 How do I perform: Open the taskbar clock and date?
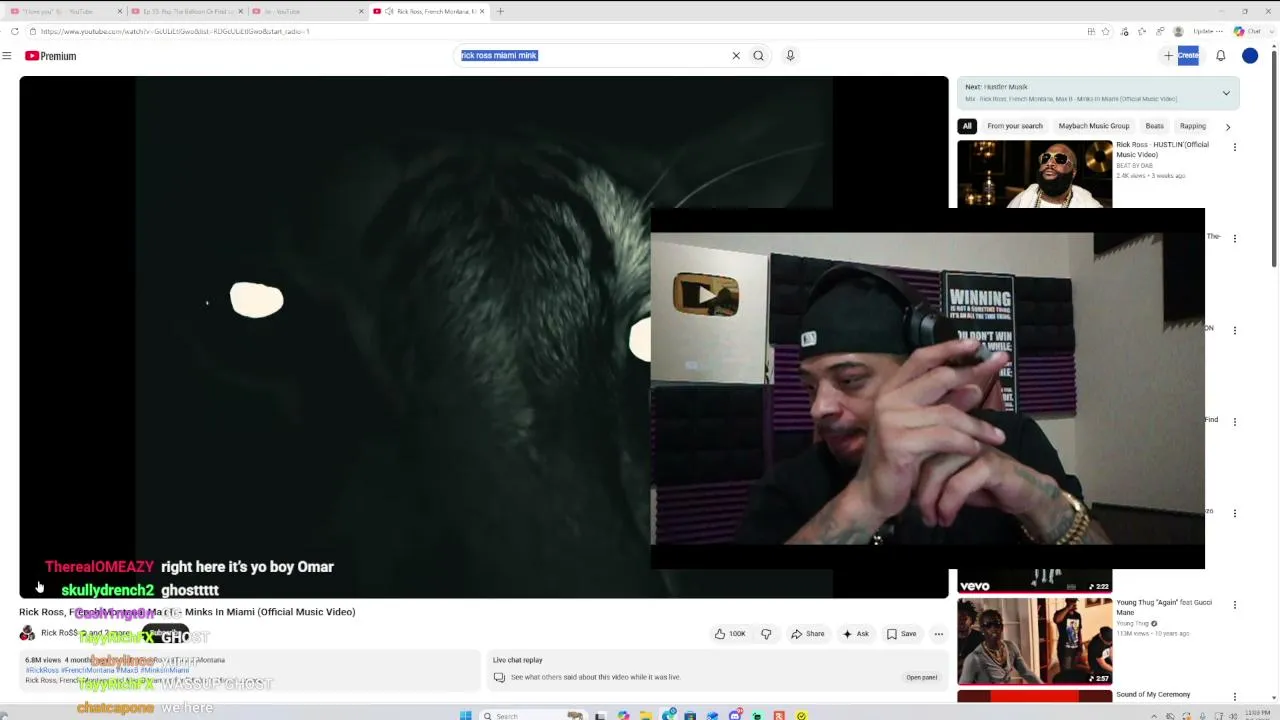coord(1257,715)
